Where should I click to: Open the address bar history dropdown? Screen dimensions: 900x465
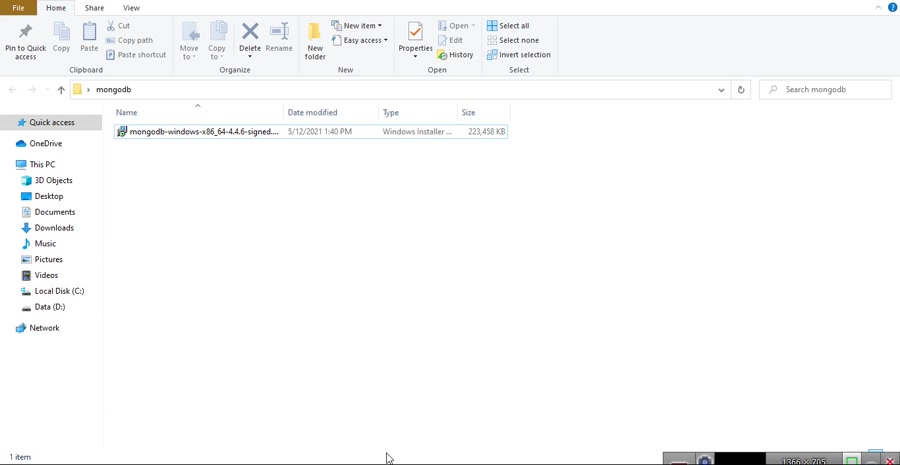click(721, 90)
